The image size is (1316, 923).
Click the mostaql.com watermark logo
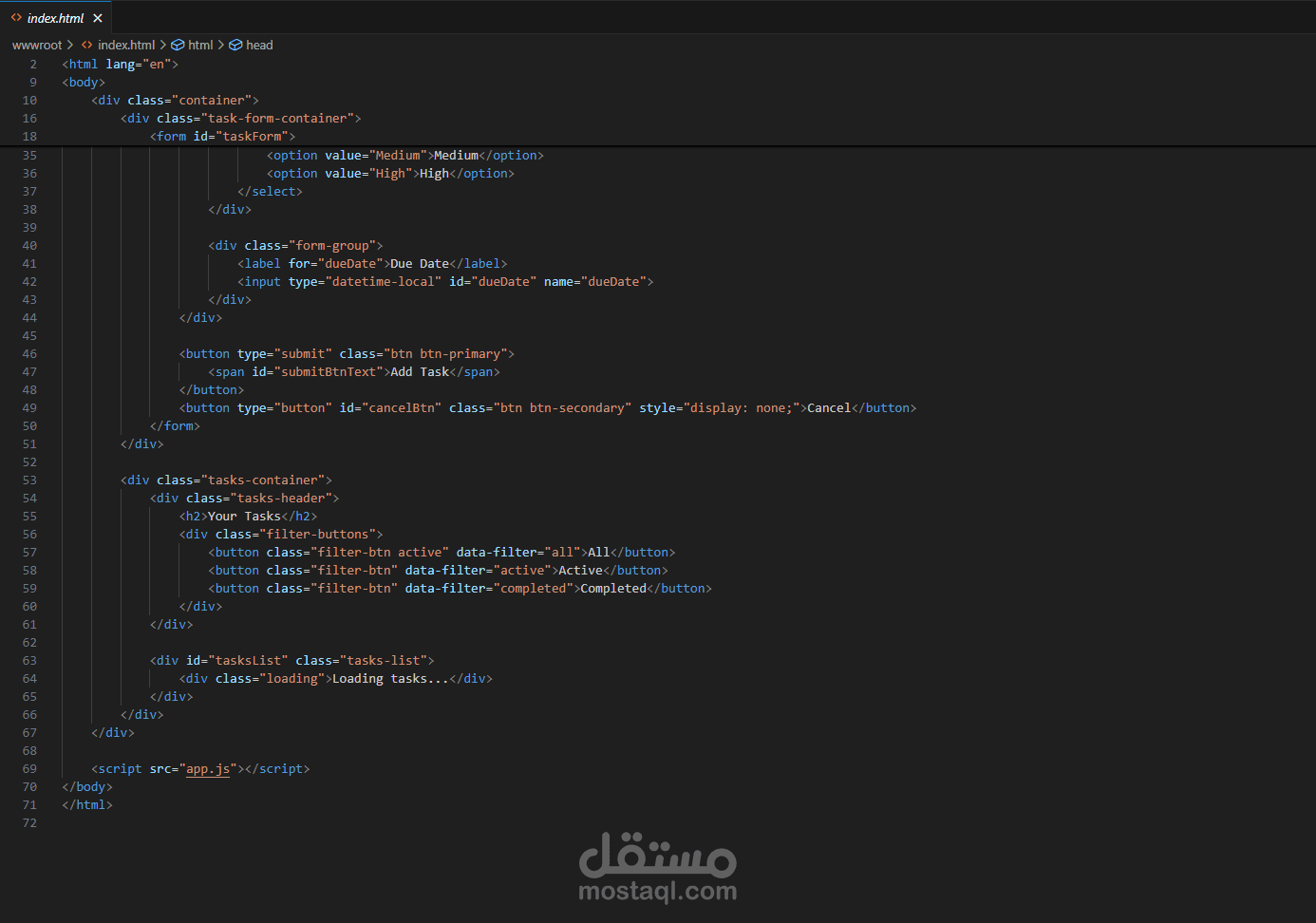click(658, 868)
